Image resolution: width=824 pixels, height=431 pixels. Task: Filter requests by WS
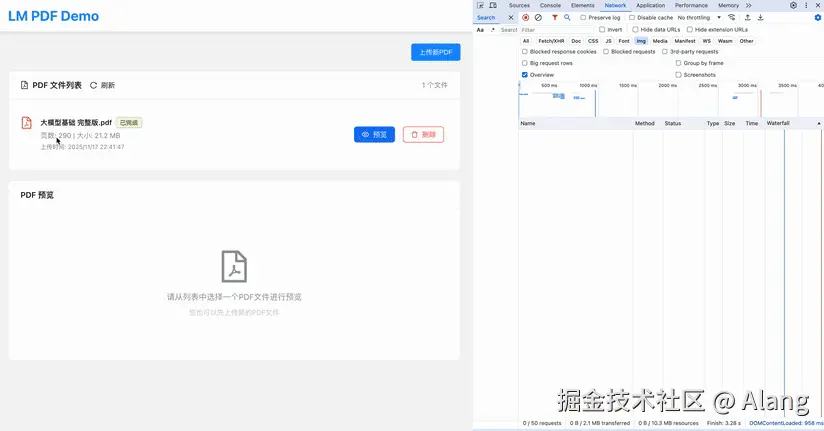[706, 41]
